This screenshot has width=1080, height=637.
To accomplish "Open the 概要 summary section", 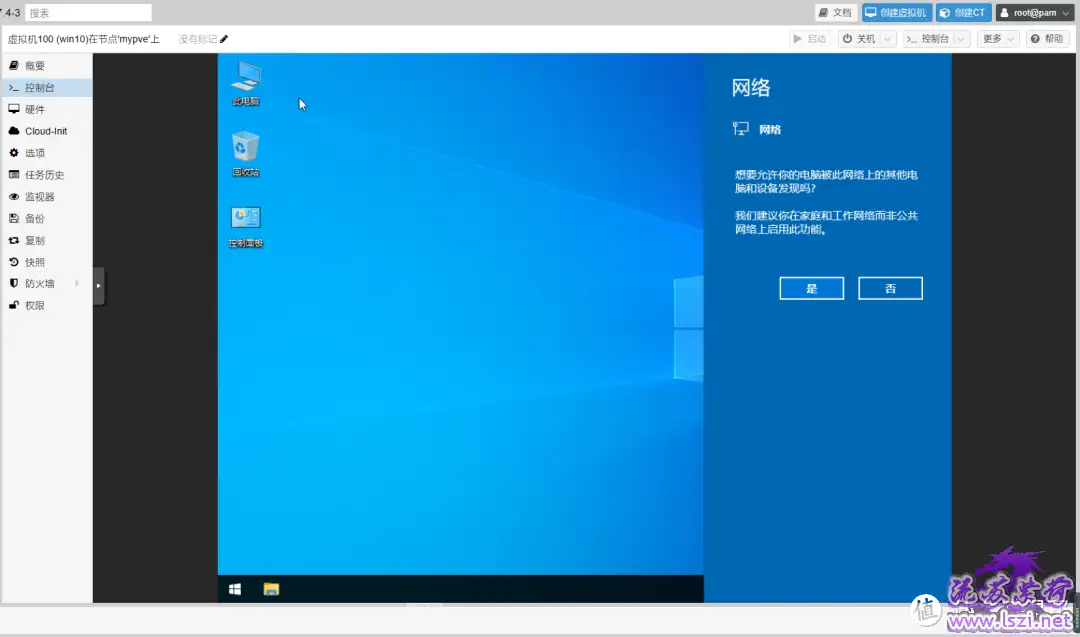I will click(47, 65).
